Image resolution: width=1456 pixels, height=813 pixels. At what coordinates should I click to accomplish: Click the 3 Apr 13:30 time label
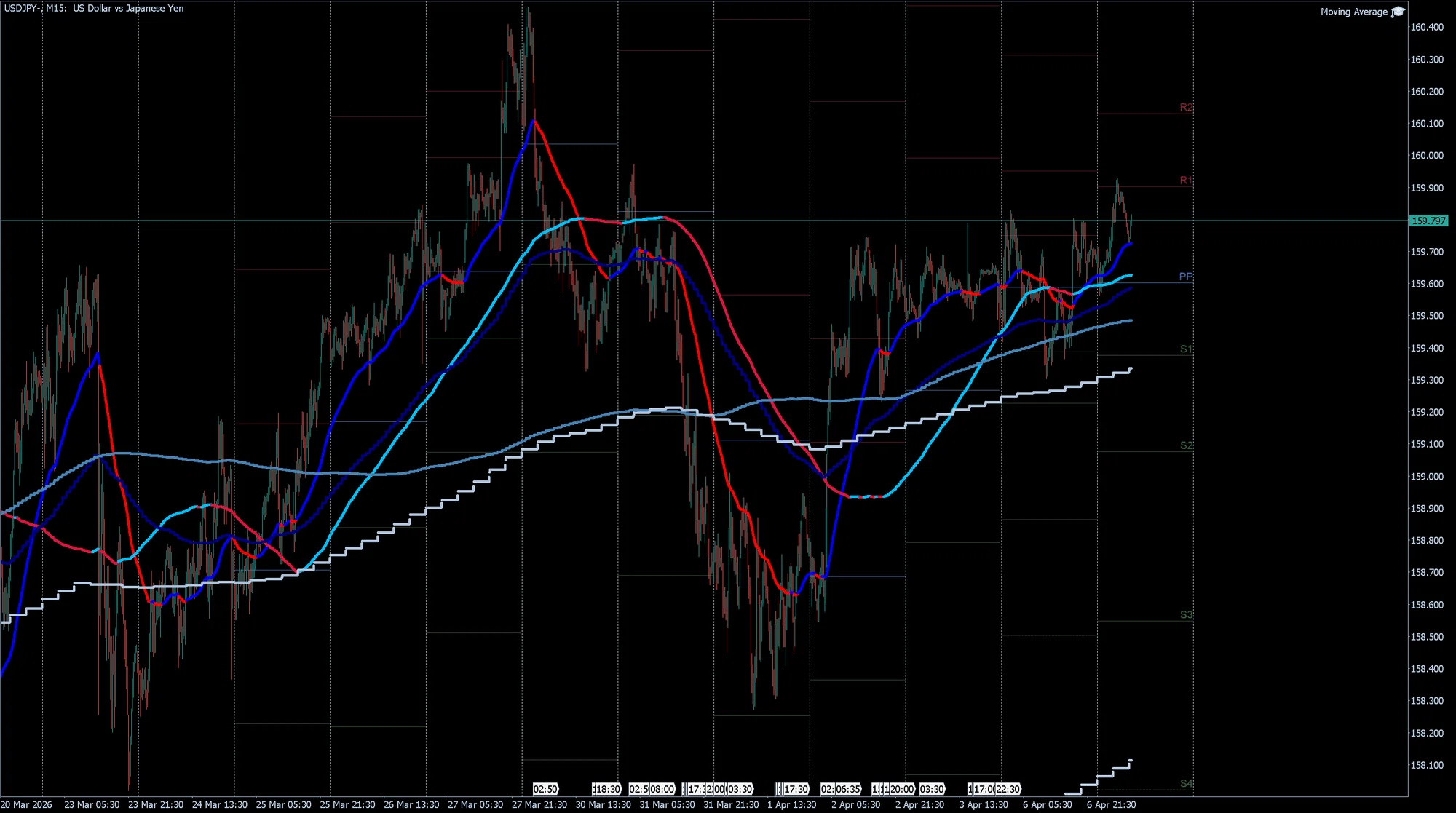(984, 805)
